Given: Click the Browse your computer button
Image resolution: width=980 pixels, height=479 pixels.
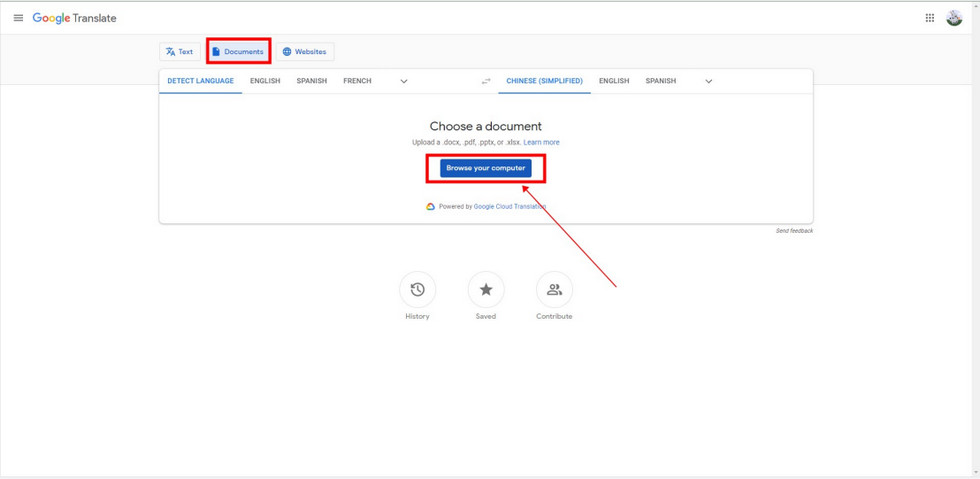Looking at the screenshot, I should [x=485, y=168].
